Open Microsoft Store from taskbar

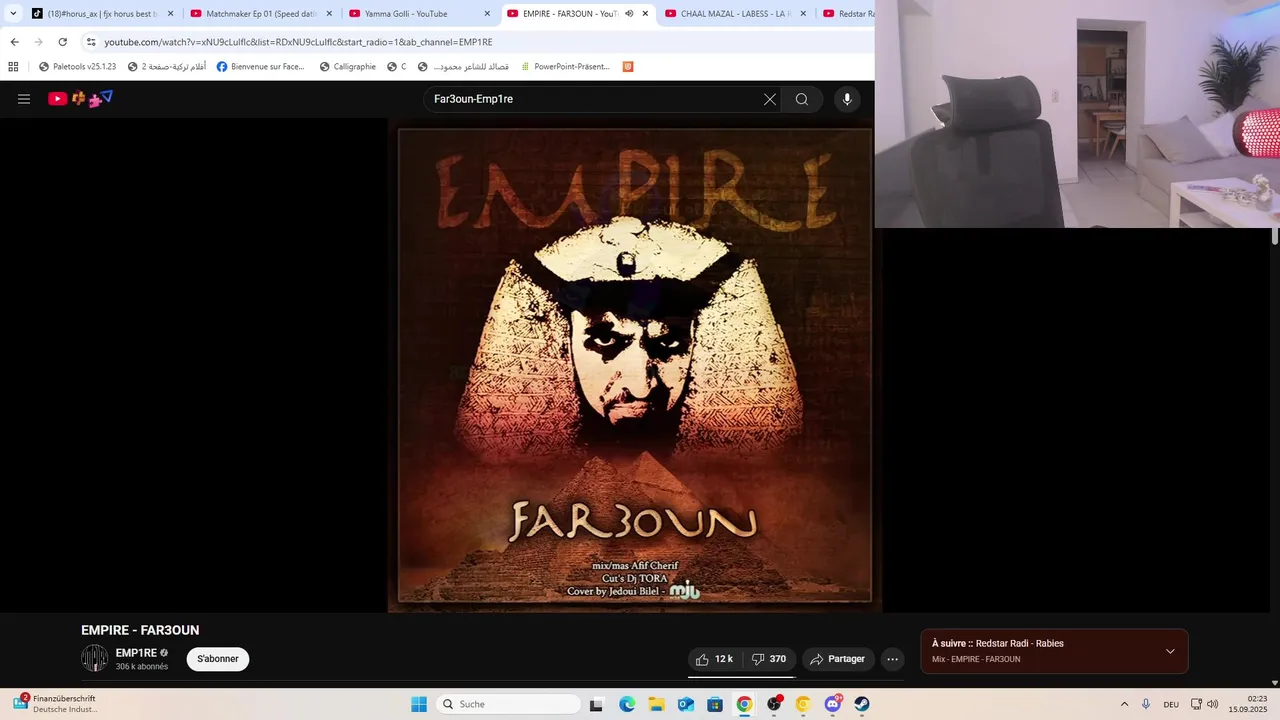point(715,704)
